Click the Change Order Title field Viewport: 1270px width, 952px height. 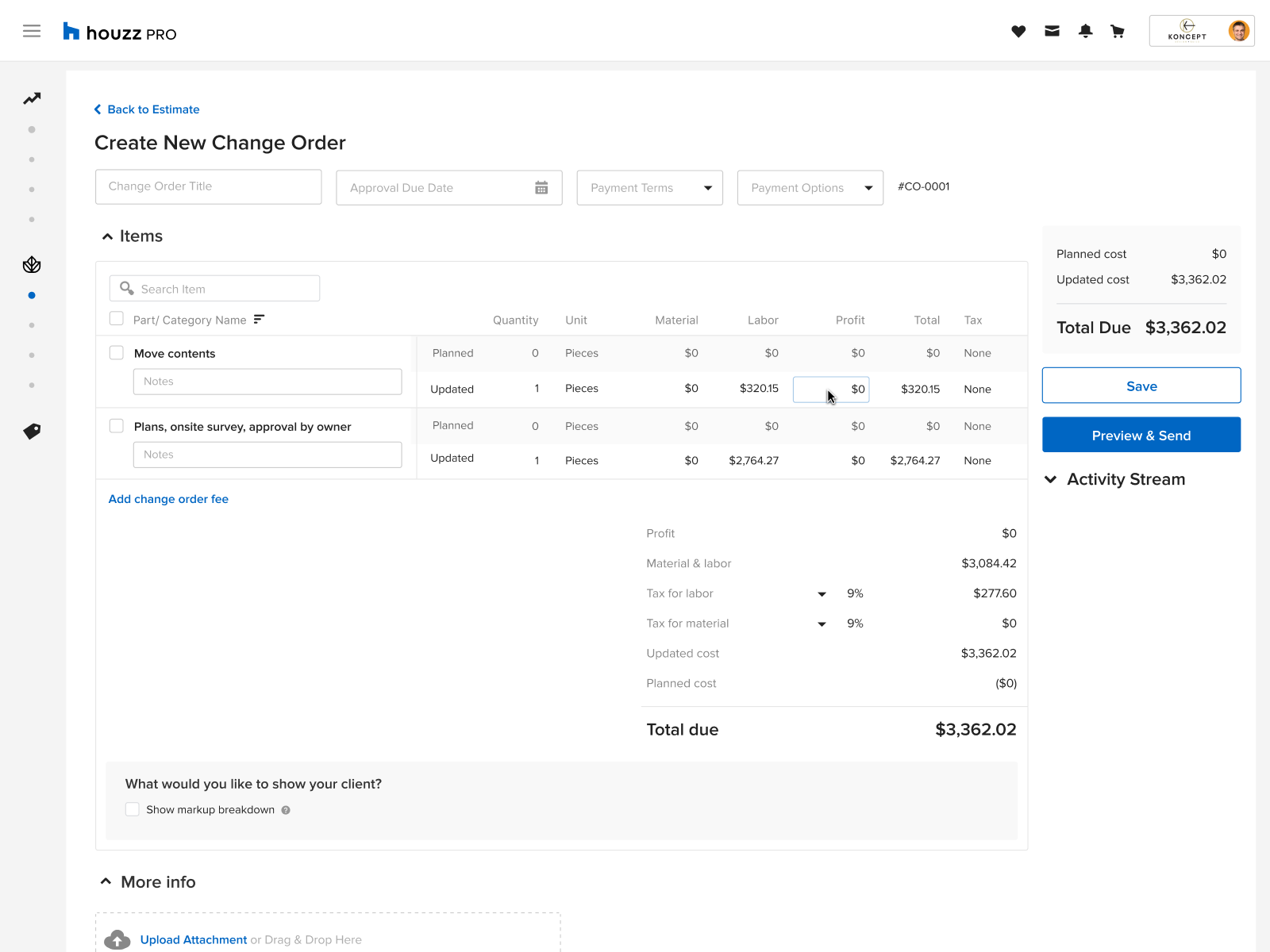click(208, 186)
